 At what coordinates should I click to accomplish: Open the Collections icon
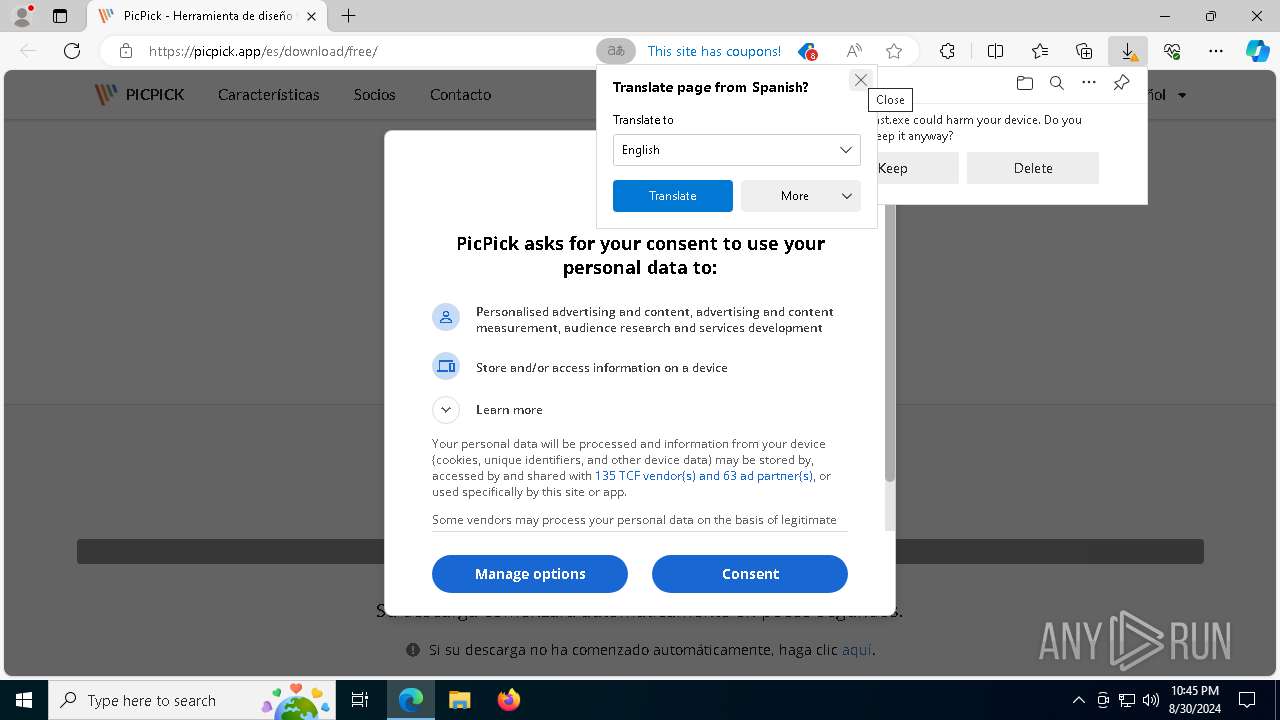pos(1084,51)
